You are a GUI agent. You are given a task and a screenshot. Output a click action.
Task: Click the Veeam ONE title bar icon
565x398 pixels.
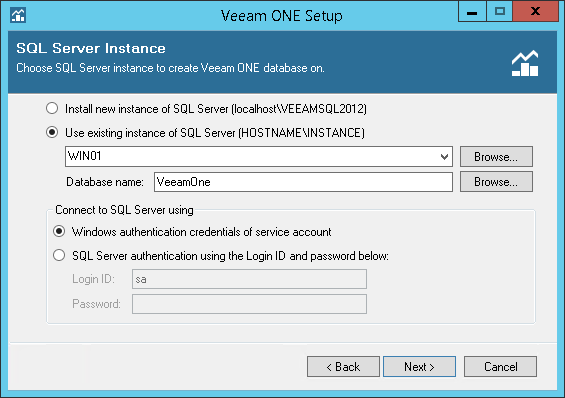pyautogui.click(x=18, y=15)
